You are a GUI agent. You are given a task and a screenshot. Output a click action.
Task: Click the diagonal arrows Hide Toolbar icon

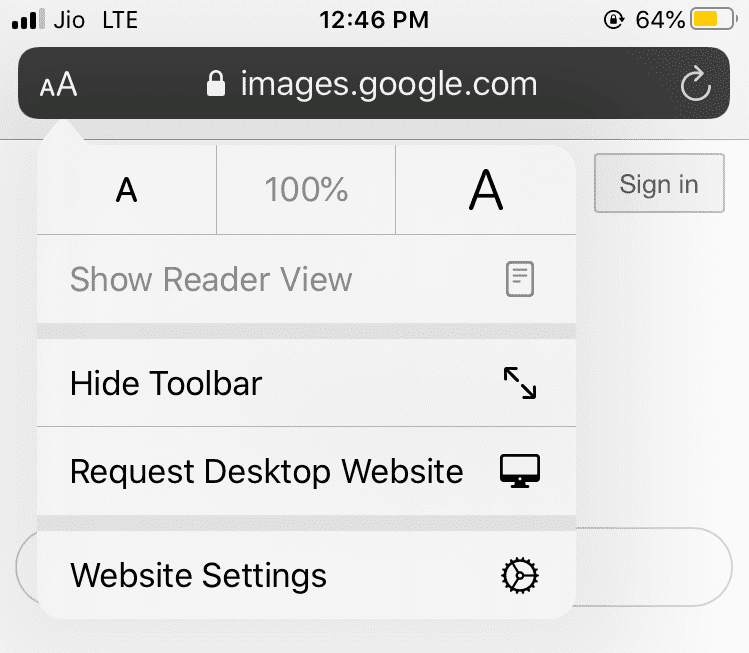(519, 383)
